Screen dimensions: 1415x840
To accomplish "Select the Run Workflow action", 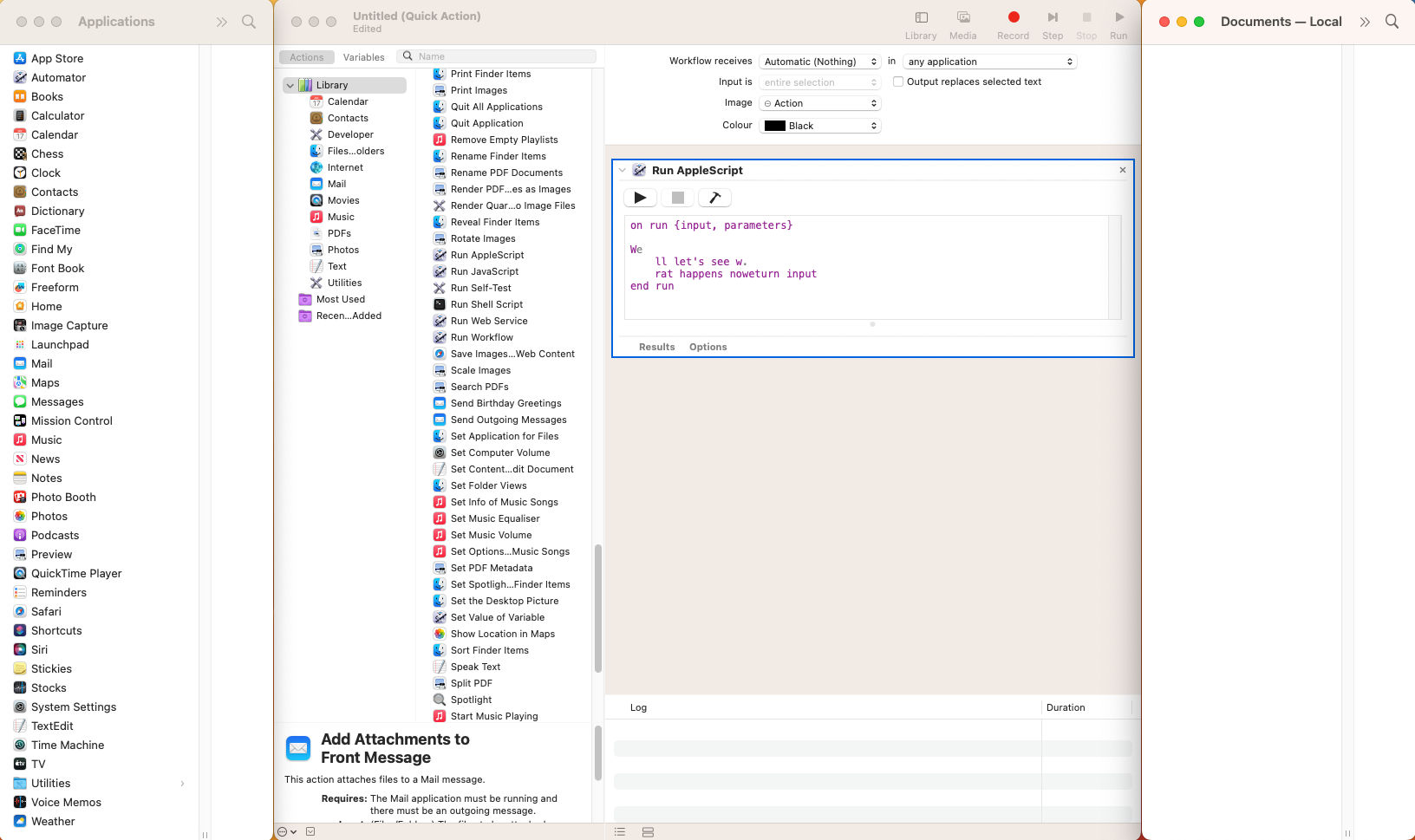I will tap(481, 337).
